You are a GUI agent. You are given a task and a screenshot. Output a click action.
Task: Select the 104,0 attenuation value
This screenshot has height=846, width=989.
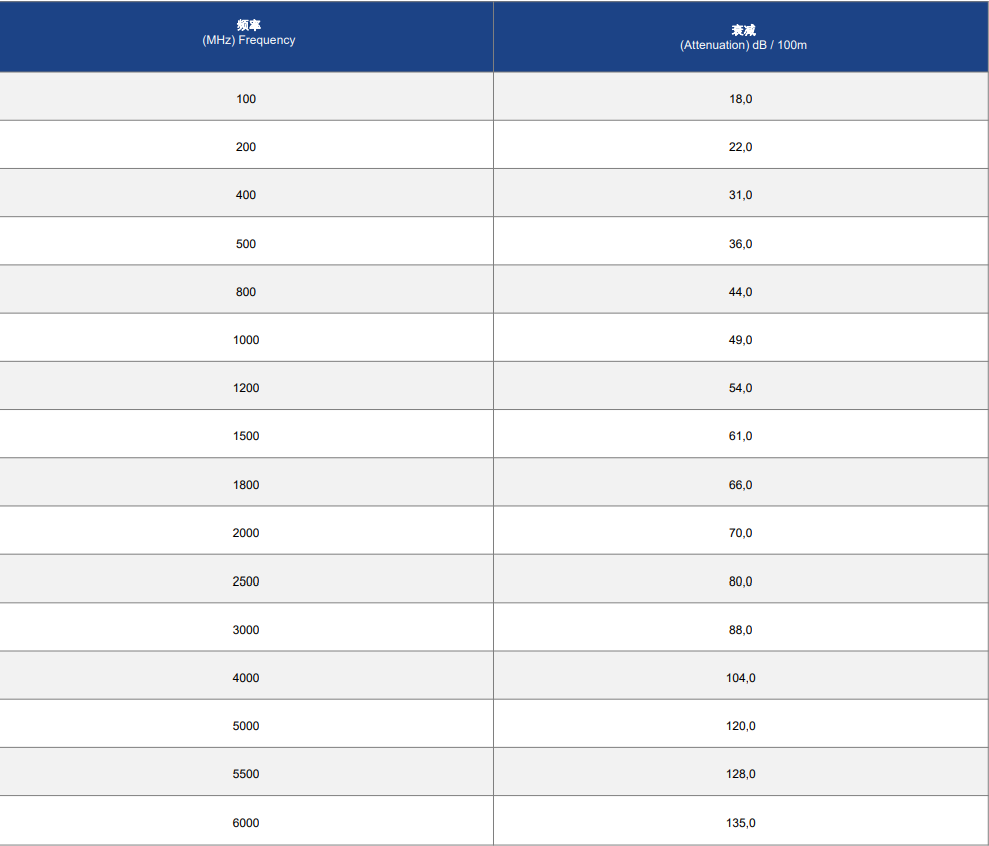[x=740, y=678]
